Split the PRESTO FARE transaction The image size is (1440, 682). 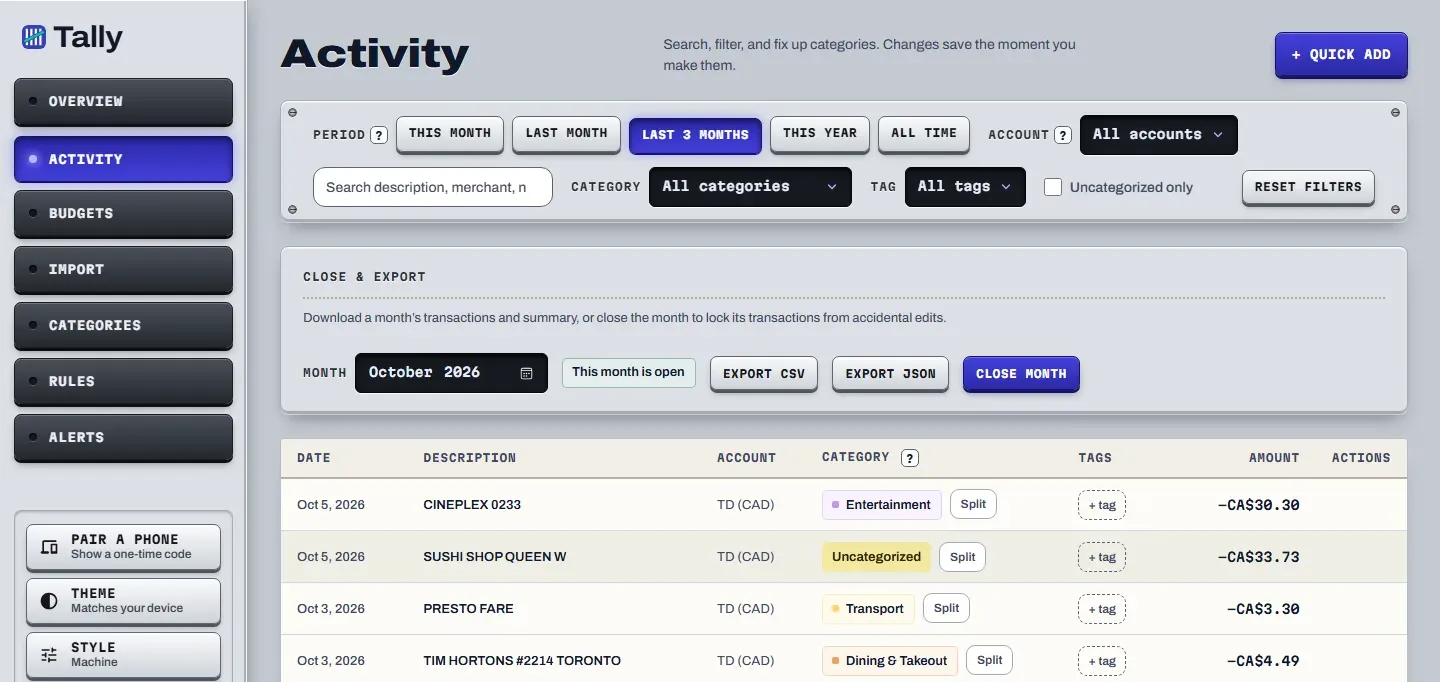tap(946, 608)
